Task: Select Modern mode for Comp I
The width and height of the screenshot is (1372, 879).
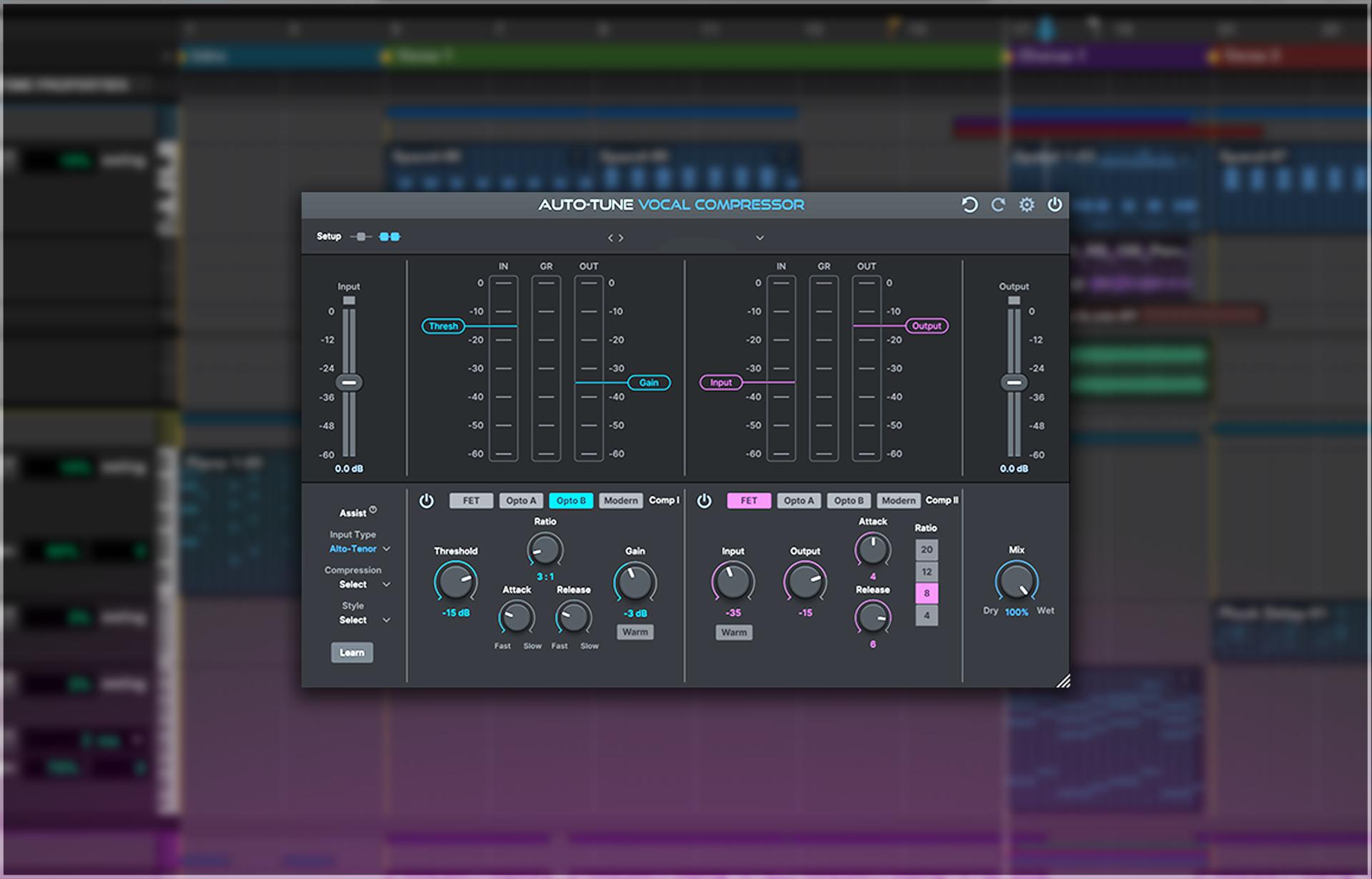Action: tap(621, 501)
